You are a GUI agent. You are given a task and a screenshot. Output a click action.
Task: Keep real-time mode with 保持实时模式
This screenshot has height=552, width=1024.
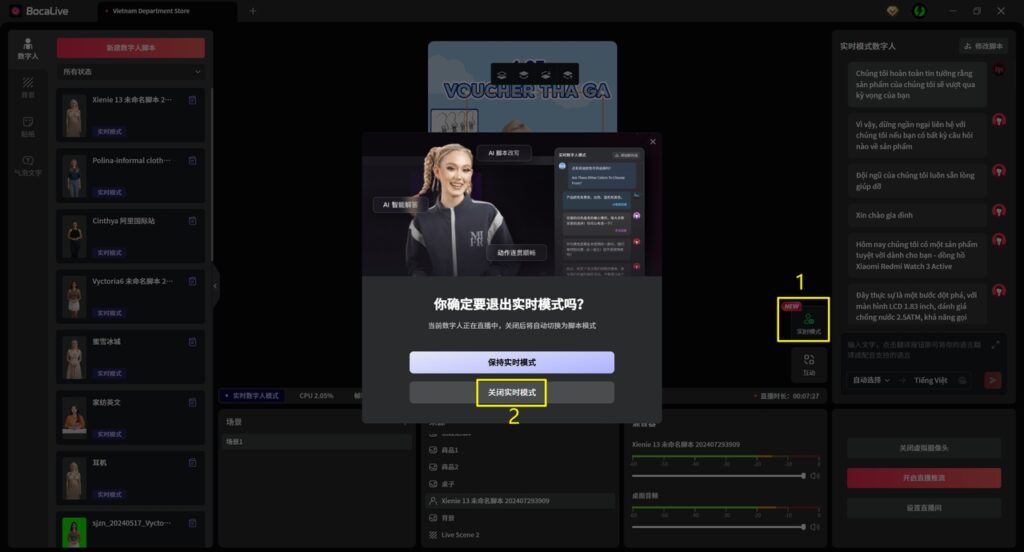(x=511, y=363)
